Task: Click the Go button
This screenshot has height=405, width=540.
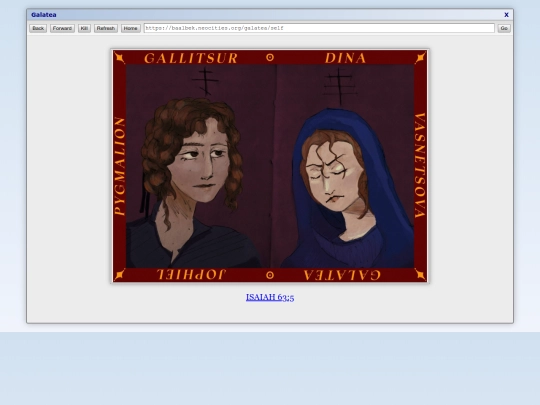Action: (504, 28)
